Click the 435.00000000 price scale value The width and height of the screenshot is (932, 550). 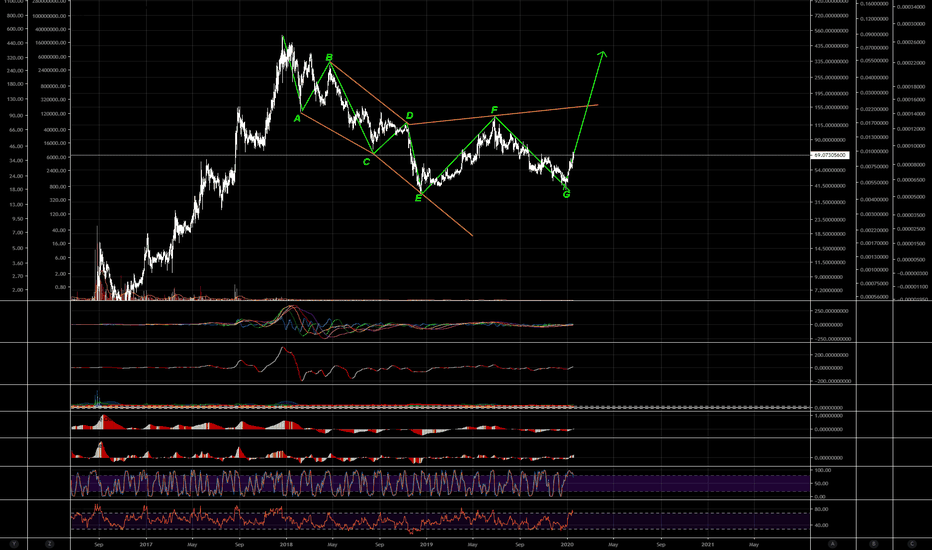point(832,46)
